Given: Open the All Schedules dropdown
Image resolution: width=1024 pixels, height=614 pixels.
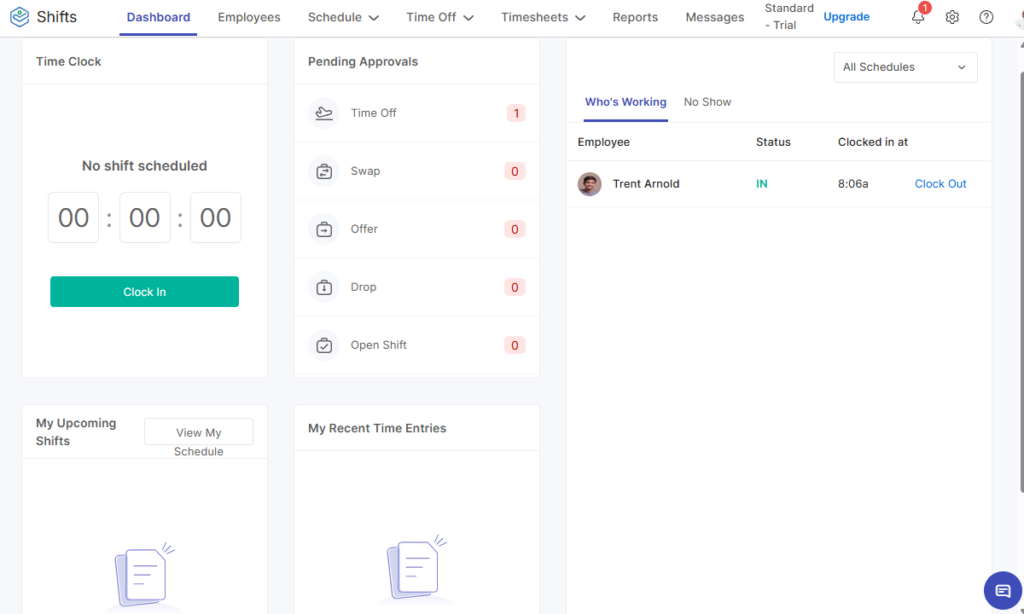Looking at the screenshot, I should pyautogui.click(x=905, y=67).
